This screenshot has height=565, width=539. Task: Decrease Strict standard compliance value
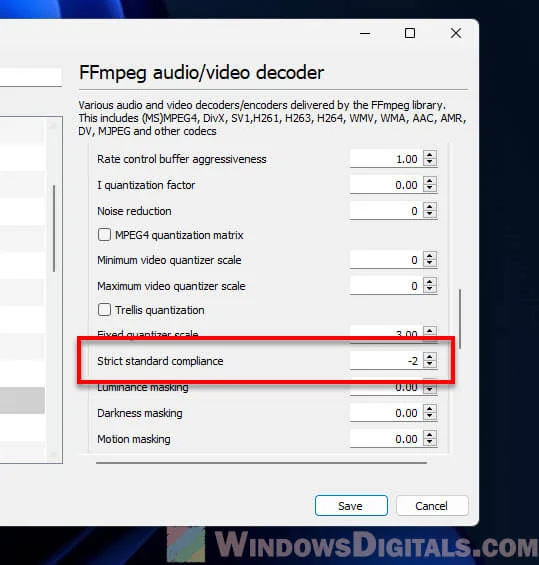point(429,364)
